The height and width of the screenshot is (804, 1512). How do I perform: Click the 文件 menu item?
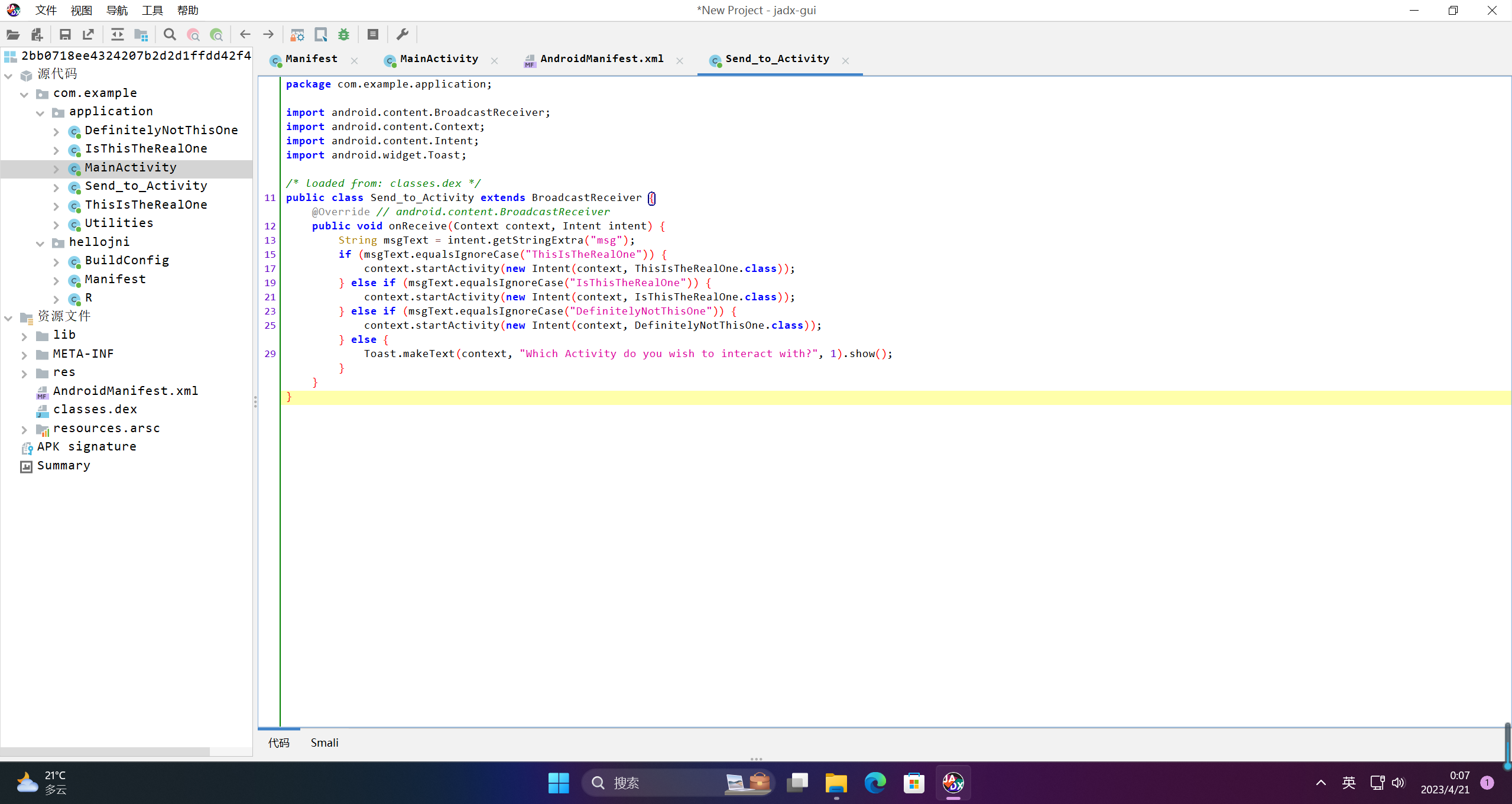45,10
